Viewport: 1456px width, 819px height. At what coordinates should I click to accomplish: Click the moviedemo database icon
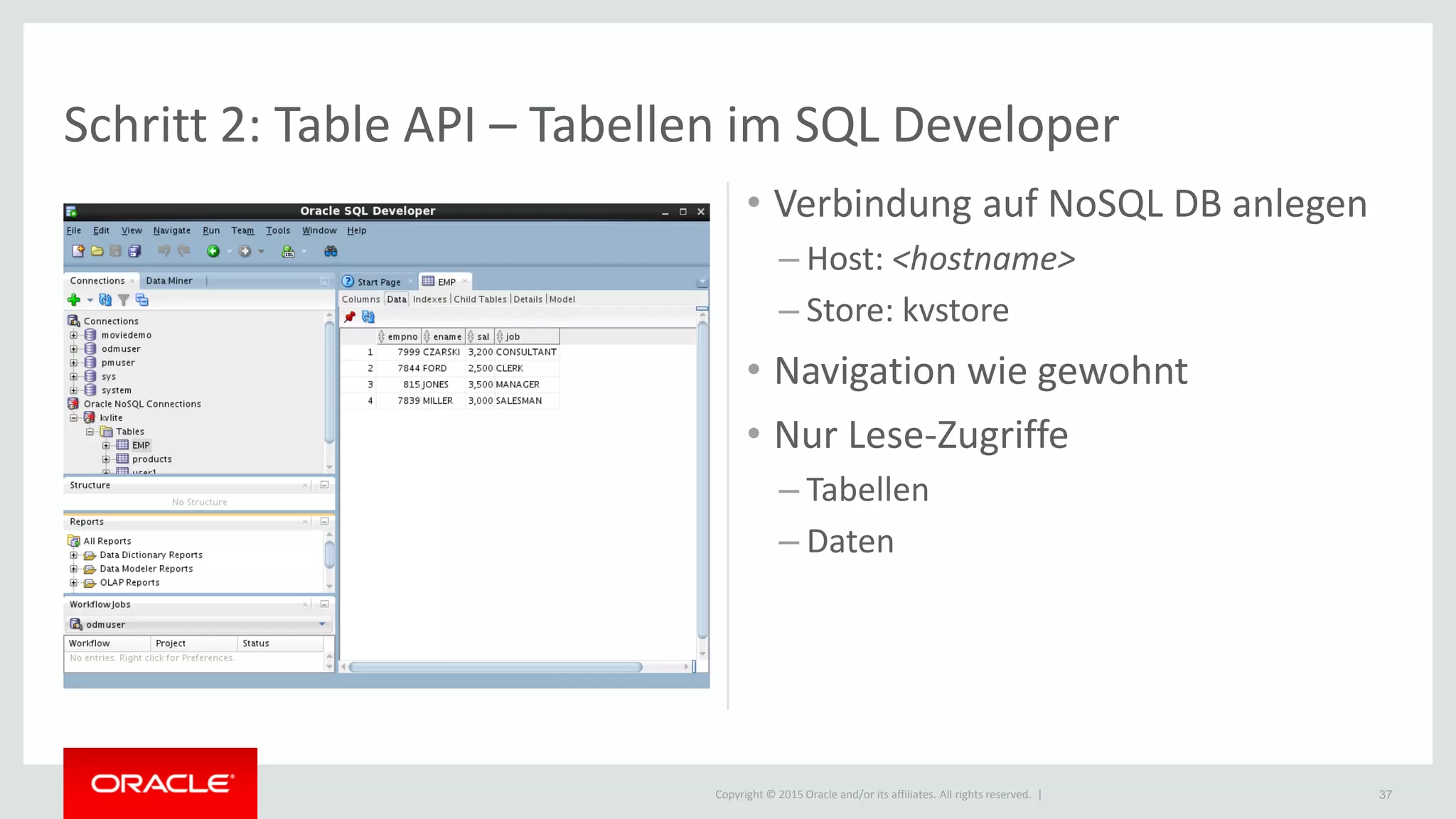coord(90,335)
